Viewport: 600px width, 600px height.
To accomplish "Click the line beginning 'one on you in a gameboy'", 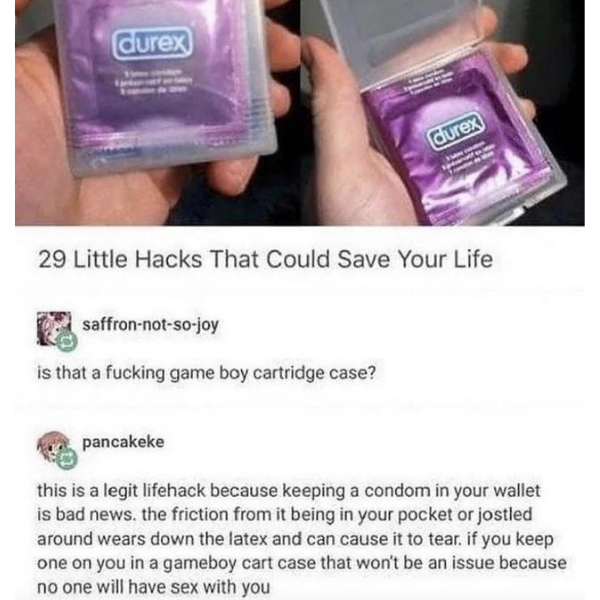I will point(302,562).
